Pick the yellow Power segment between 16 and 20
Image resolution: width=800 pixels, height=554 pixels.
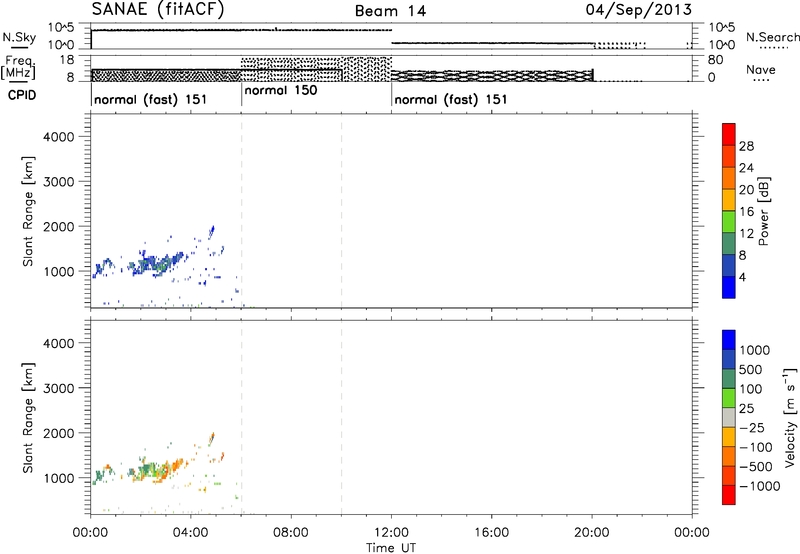click(729, 199)
